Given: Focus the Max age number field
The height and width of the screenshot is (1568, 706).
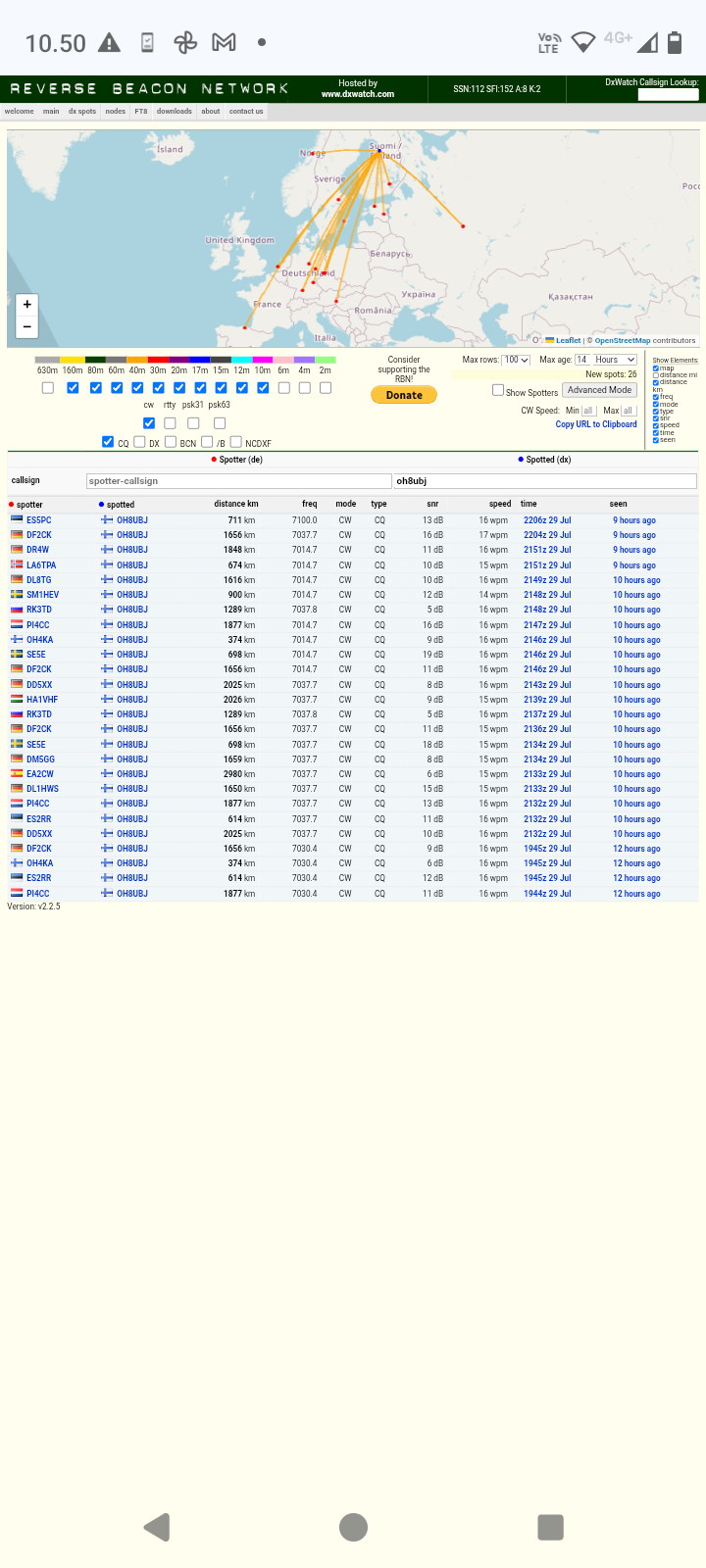Looking at the screenshot, I should [583, 360].
